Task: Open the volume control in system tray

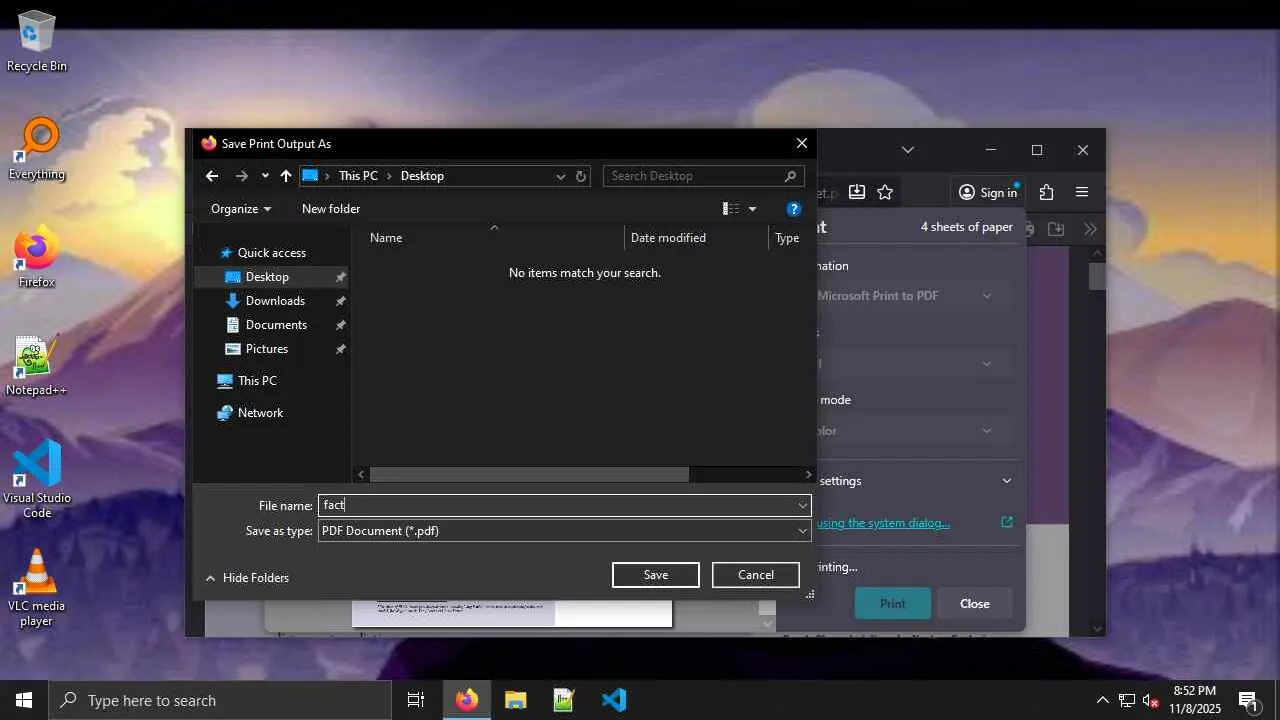Action: coord(1151,700)
